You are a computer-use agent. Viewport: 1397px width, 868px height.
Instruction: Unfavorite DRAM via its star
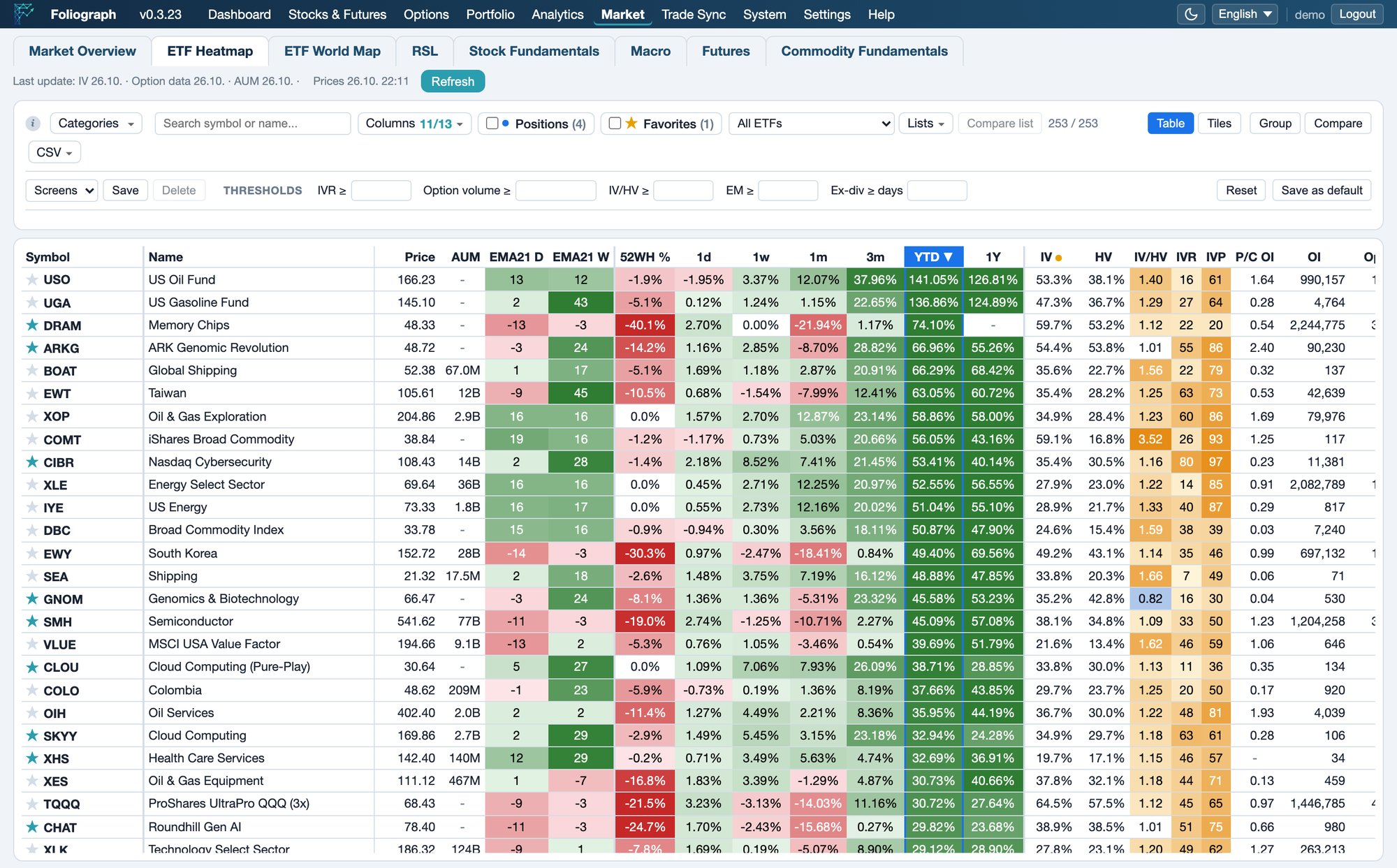pyautogui.click(x=32, y=325)
